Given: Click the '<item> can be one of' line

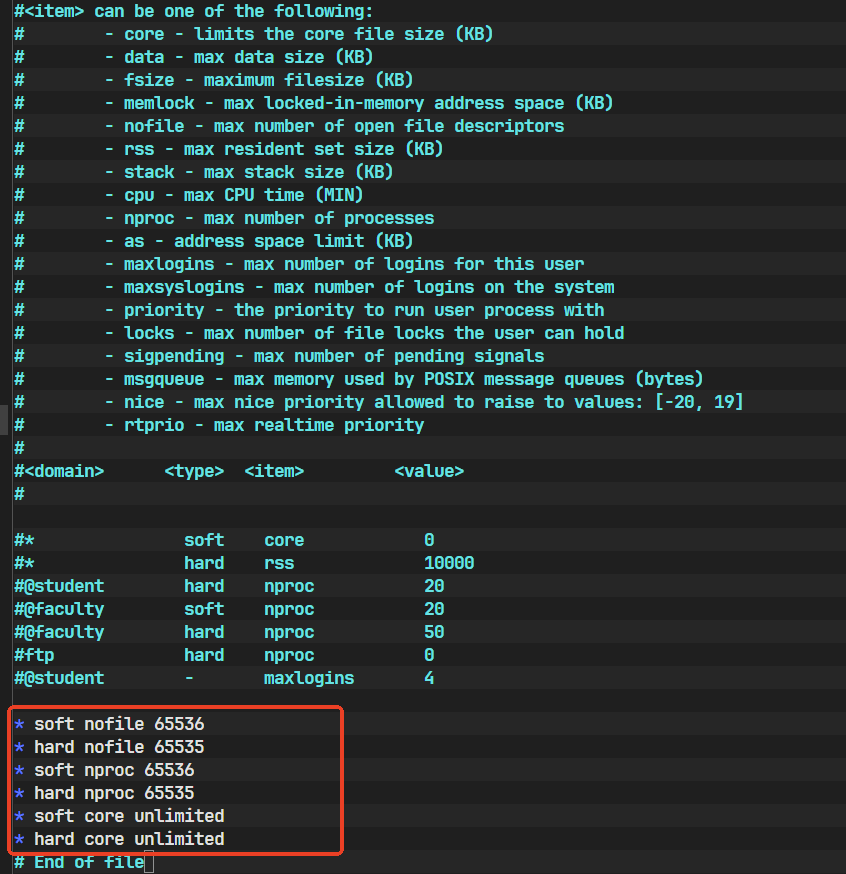Looking at the screenshot, I should [x=193, y=11].
